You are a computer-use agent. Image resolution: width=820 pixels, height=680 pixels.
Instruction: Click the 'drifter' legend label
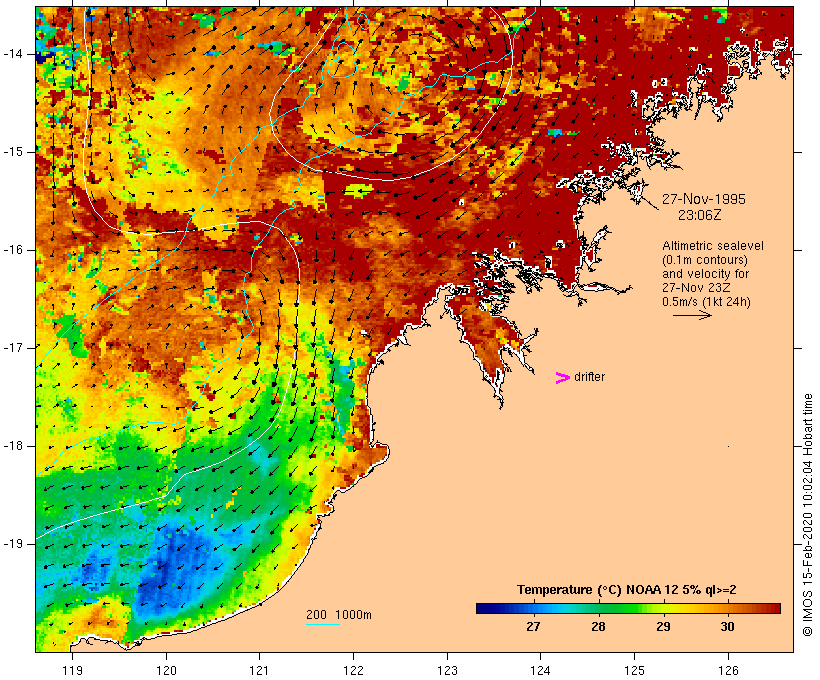[589, 377]
